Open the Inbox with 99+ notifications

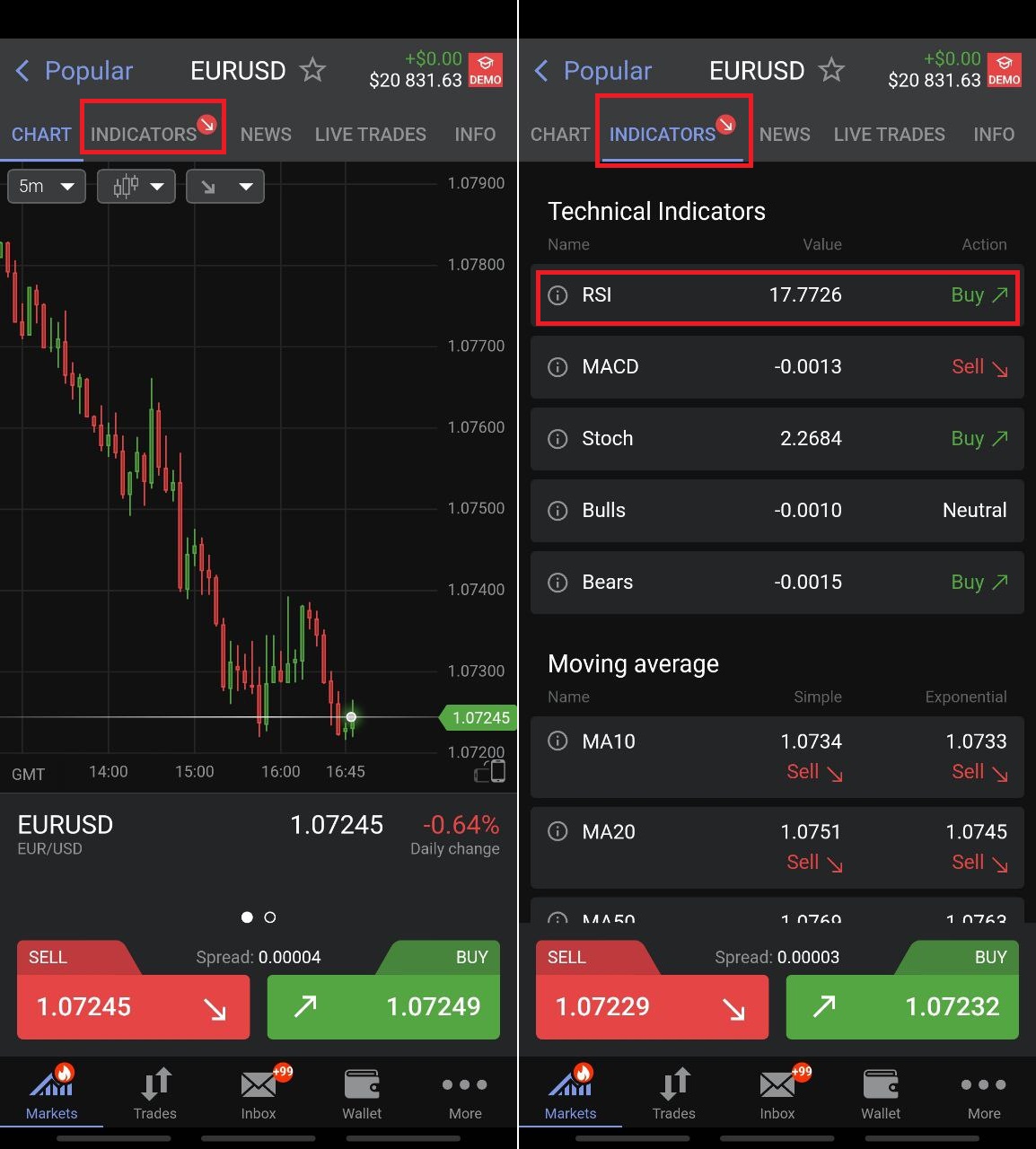pyautogui.click(x=258, y=1091)
